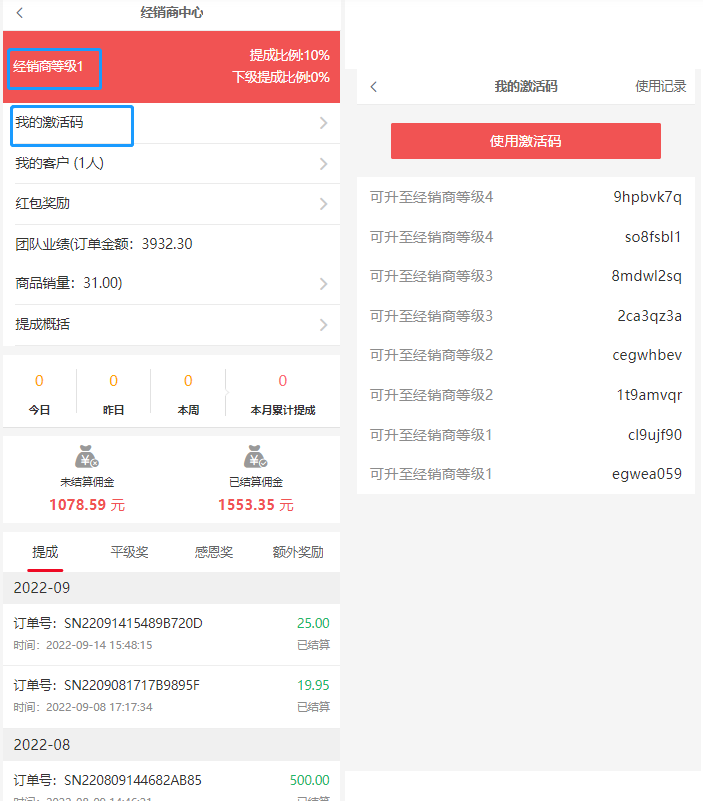703x801 pixels.
Task: Open the 红包奖励 row chevron
Action: click(x=323, y=204)
